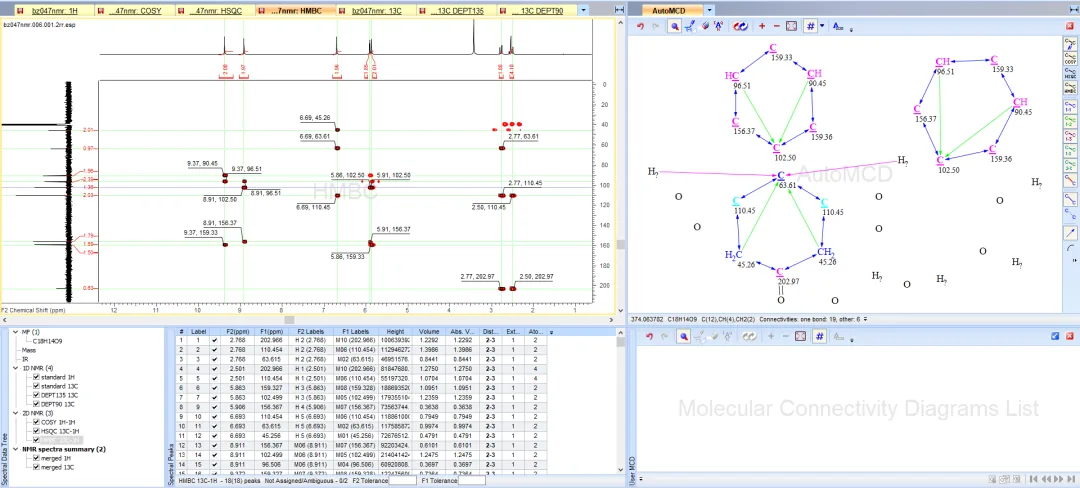The height and width of the screenshot is (488, 1080).
Task: Click the fit-to-window icon in AutoMCD toolbar
Action: coord(791,26)
